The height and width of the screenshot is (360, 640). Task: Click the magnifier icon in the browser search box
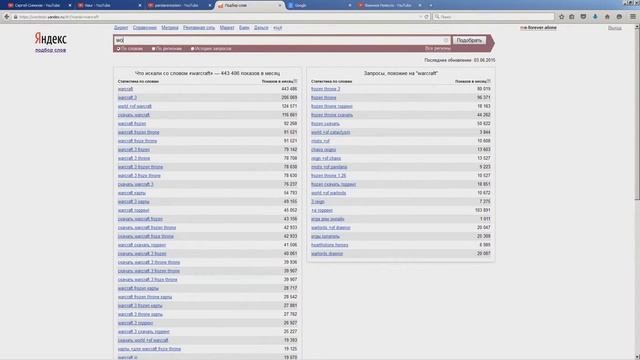tap(437, 17)
